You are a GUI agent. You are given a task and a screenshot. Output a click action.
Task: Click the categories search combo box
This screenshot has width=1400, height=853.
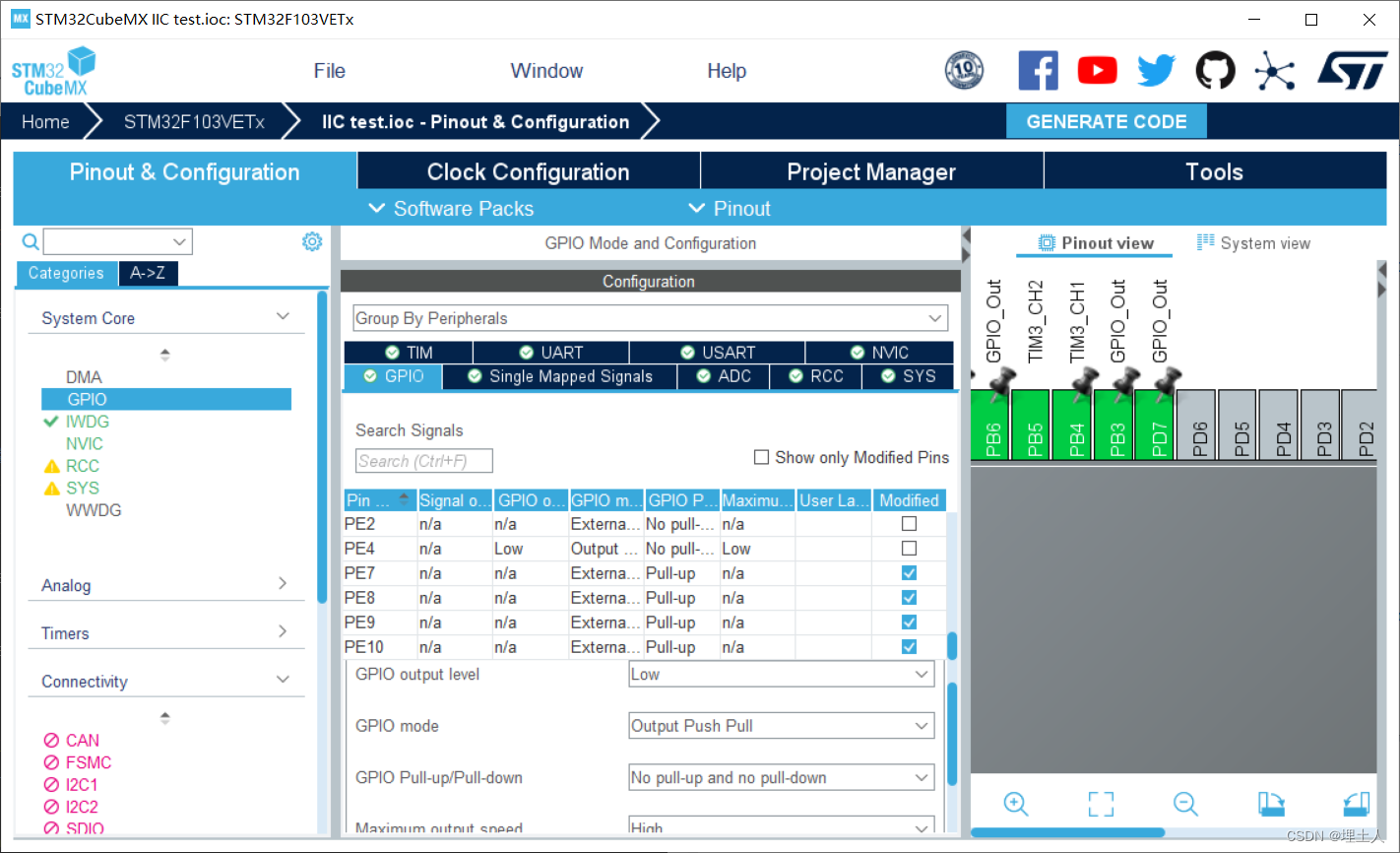pyautogui.click(x=118, y=241)
